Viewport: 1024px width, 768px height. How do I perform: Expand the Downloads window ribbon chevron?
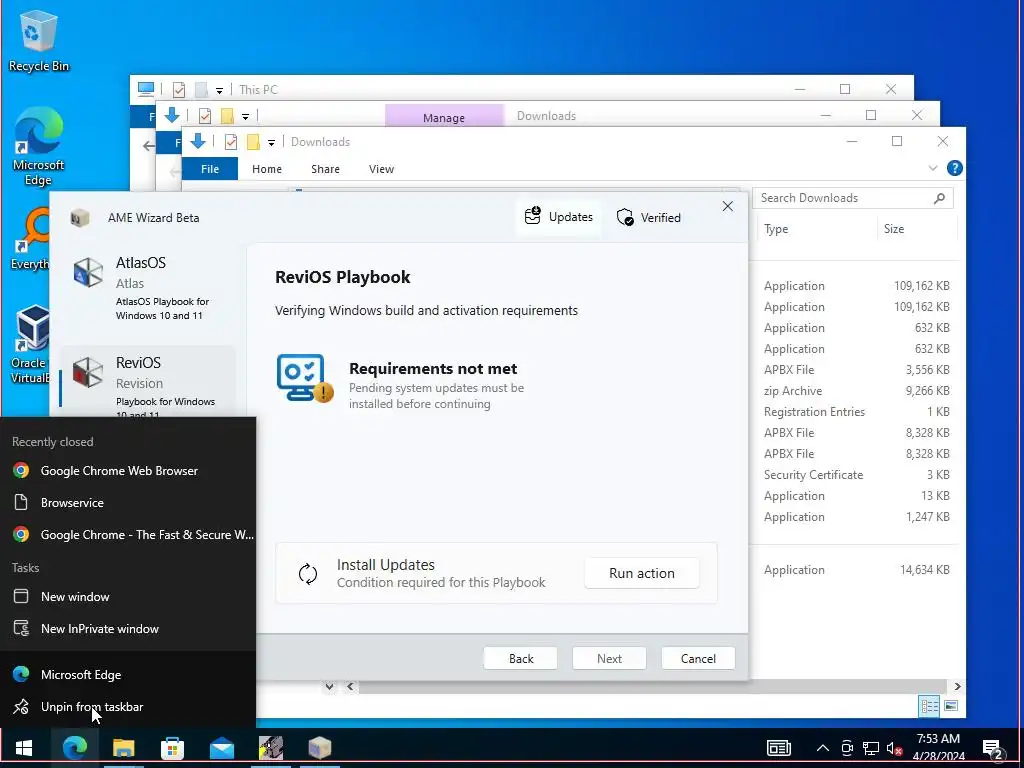point(933,168)
